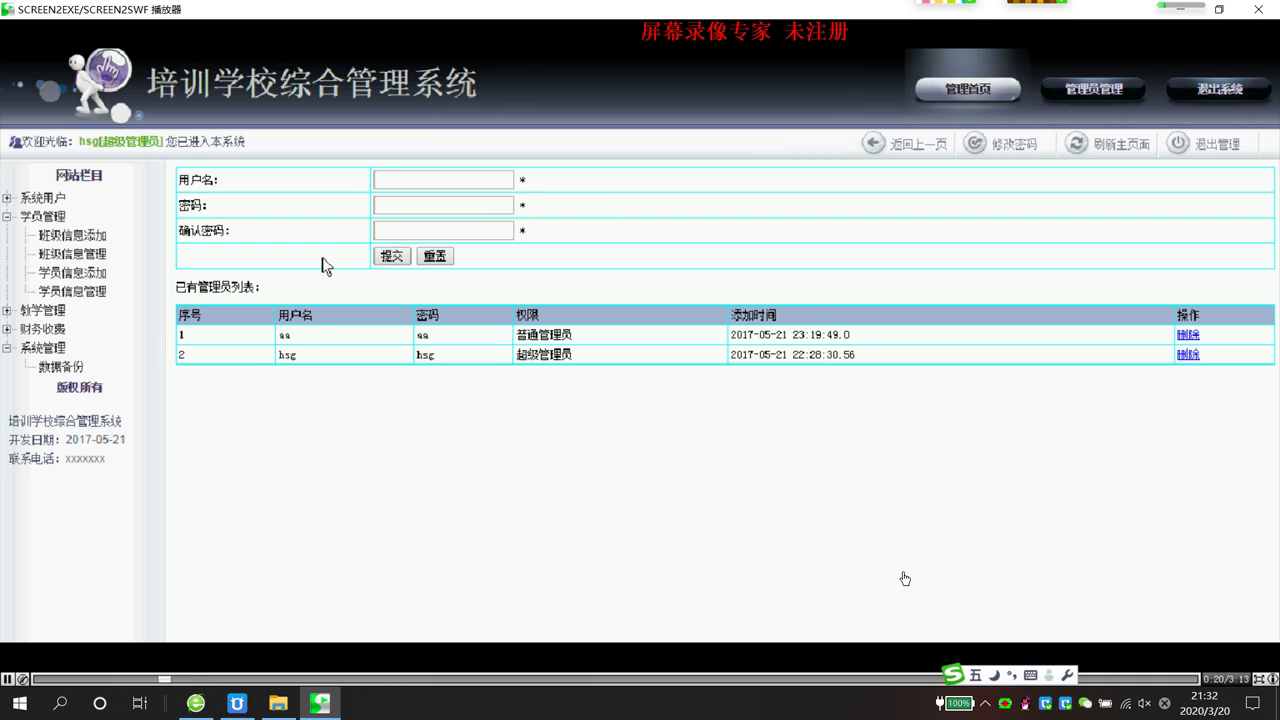The width and height of the screenshot is (1280, 720).
Task: Open Cortana circle icon
Action: 100,703
